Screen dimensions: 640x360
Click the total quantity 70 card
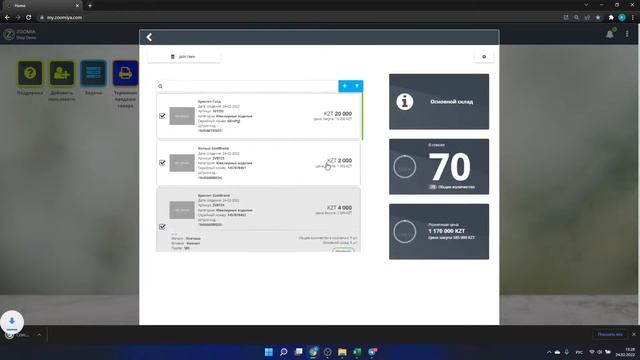pos(439,167)
